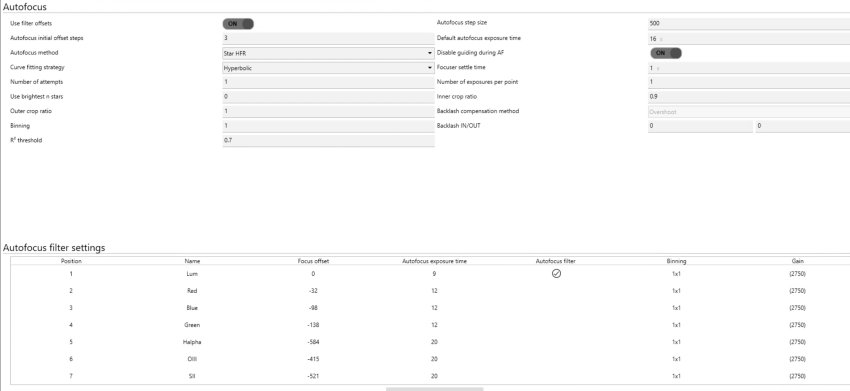Click the Default autofocus exposure time field

click(749, 39)
